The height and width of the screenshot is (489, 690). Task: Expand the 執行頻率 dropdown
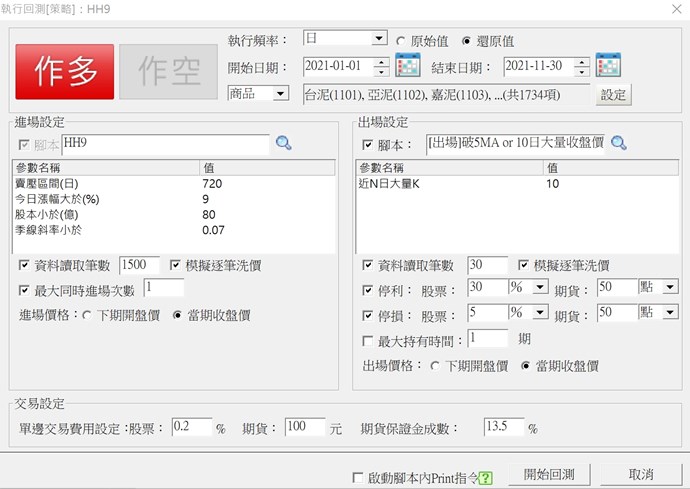click(x=378, y=39)
